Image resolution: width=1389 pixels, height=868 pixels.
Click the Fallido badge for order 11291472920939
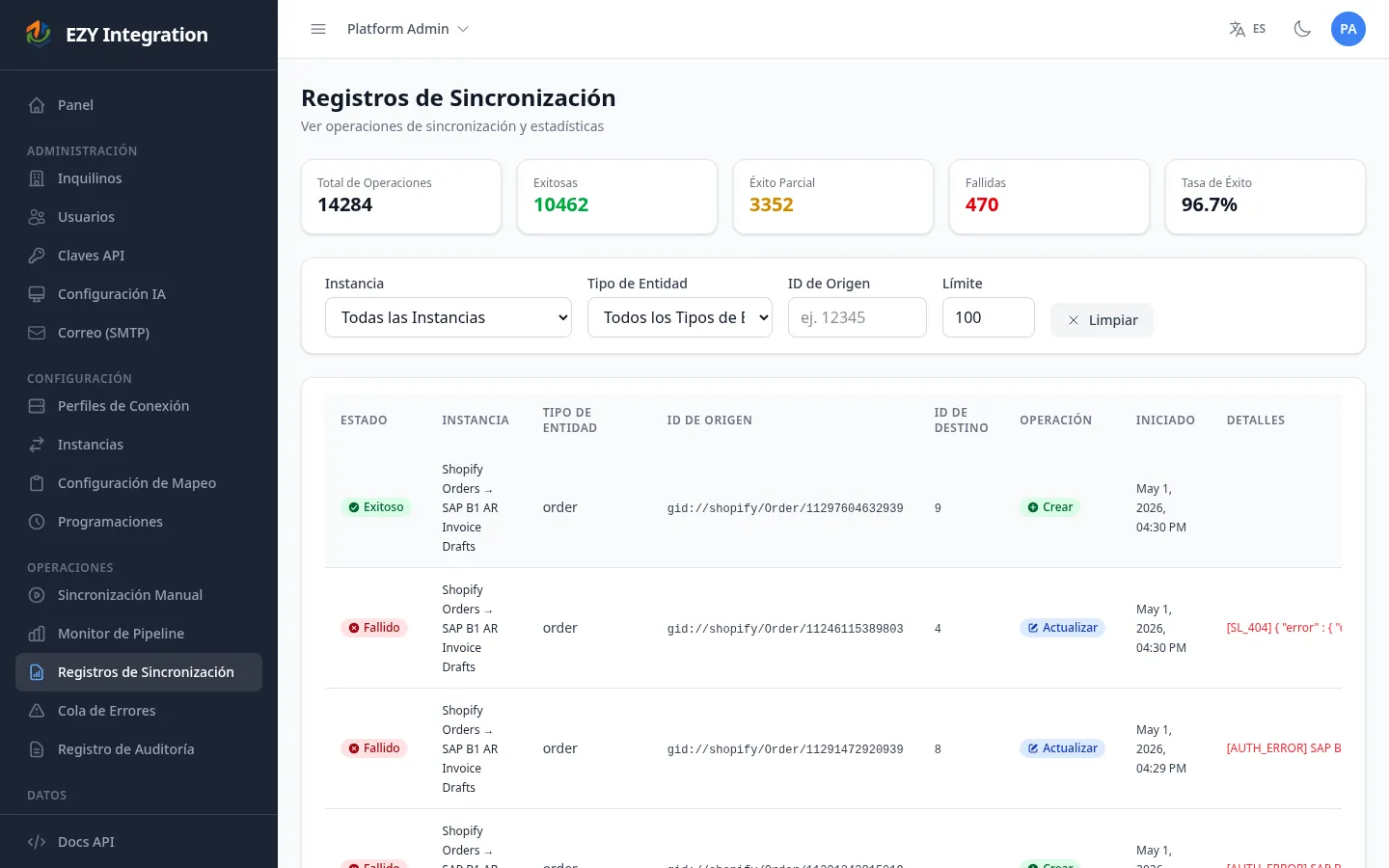coord(374,748)
